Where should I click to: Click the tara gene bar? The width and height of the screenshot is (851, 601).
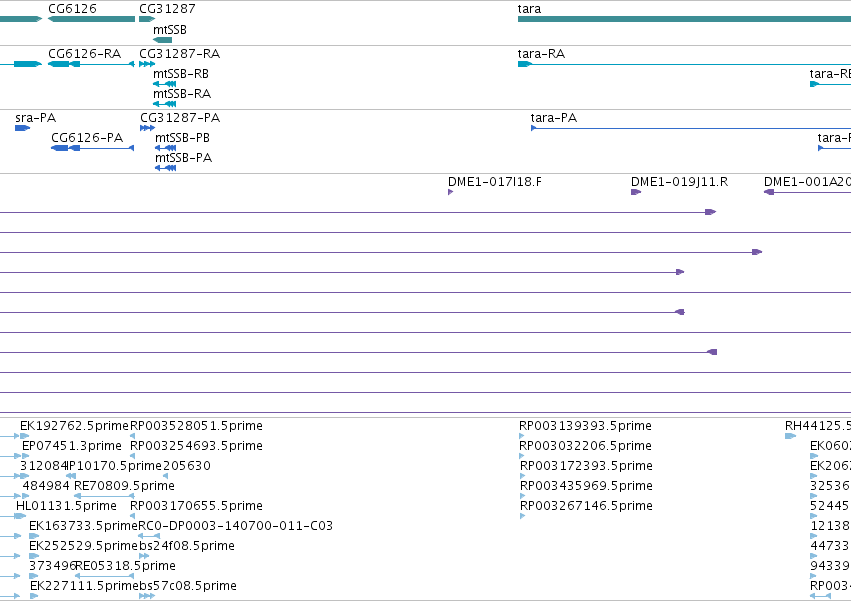pos(684,19)
